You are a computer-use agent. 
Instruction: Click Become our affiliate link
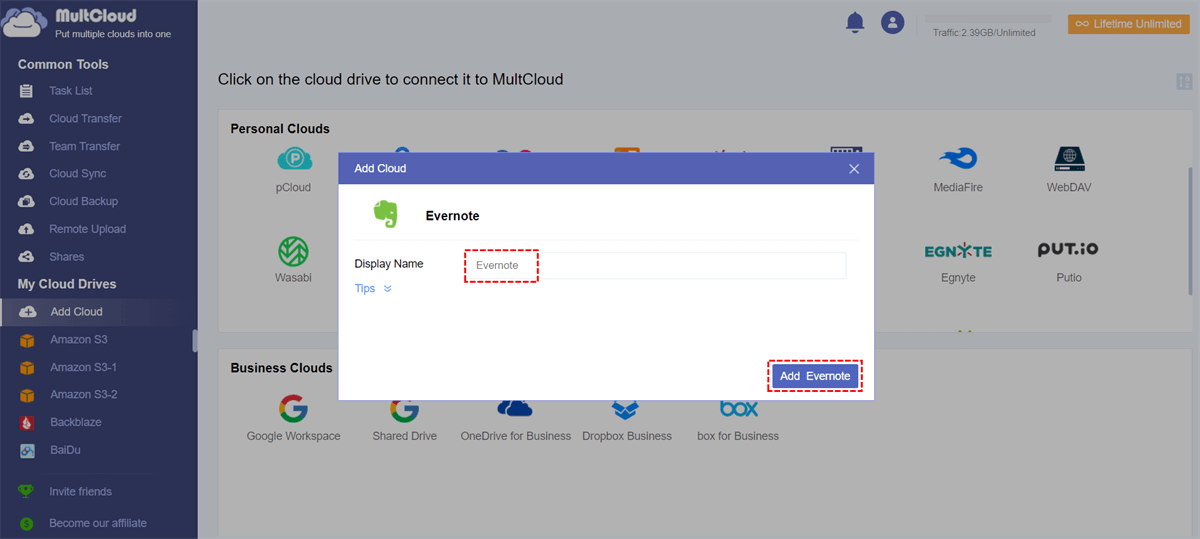point(97,523)
